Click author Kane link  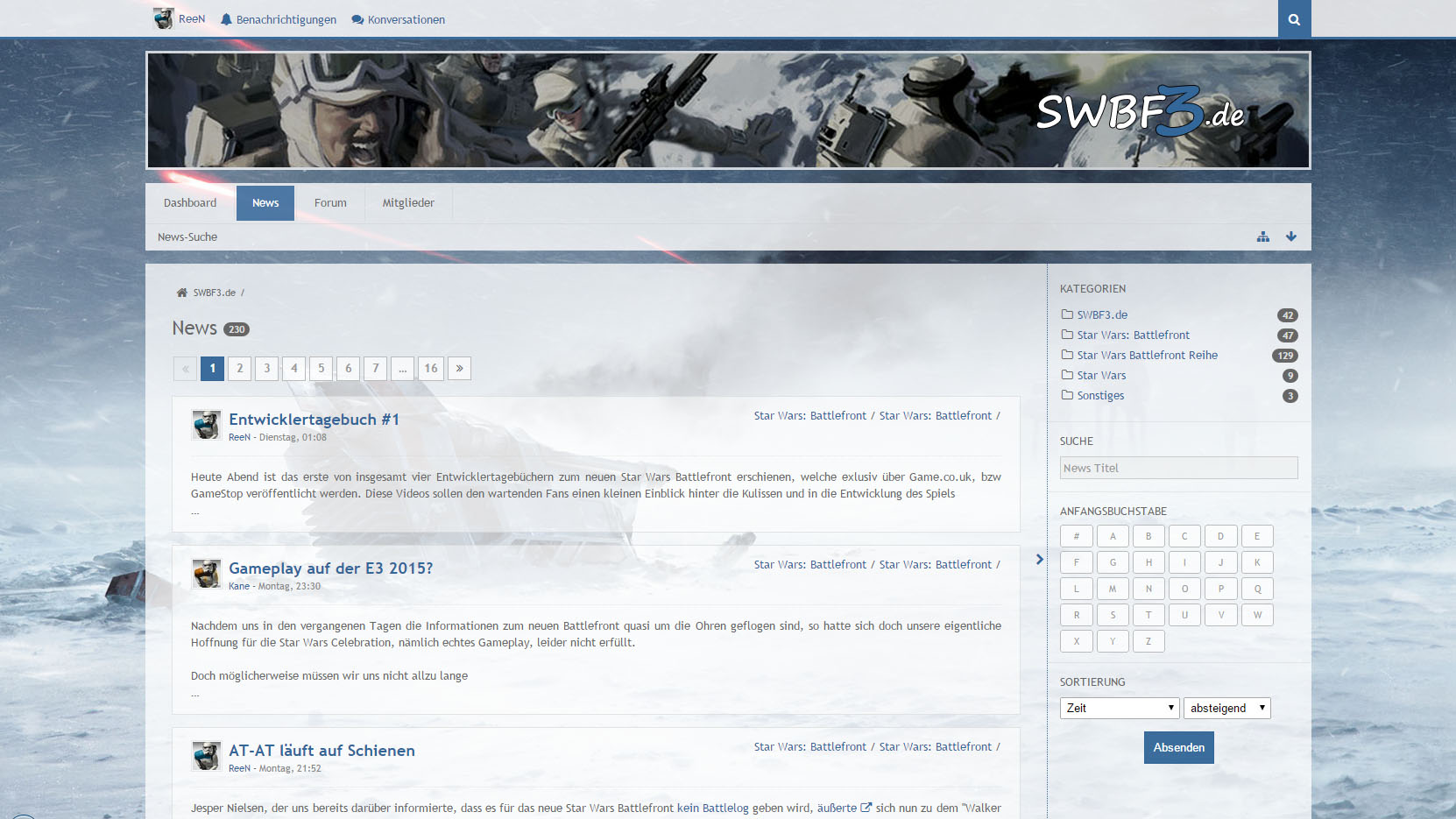[x=239, y=586]
